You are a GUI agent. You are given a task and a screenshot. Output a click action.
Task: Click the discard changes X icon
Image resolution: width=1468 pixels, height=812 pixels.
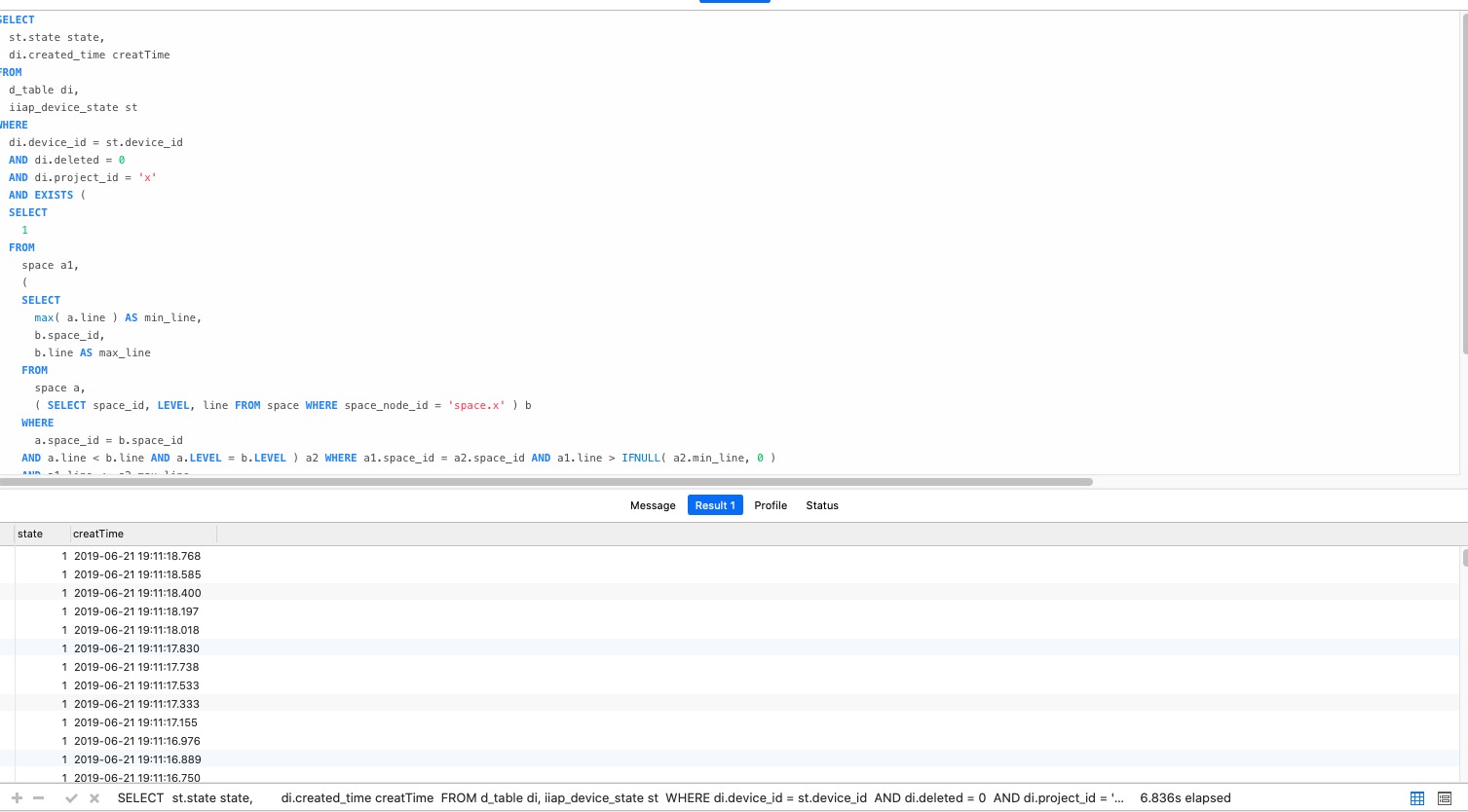(x=94, y=798)
